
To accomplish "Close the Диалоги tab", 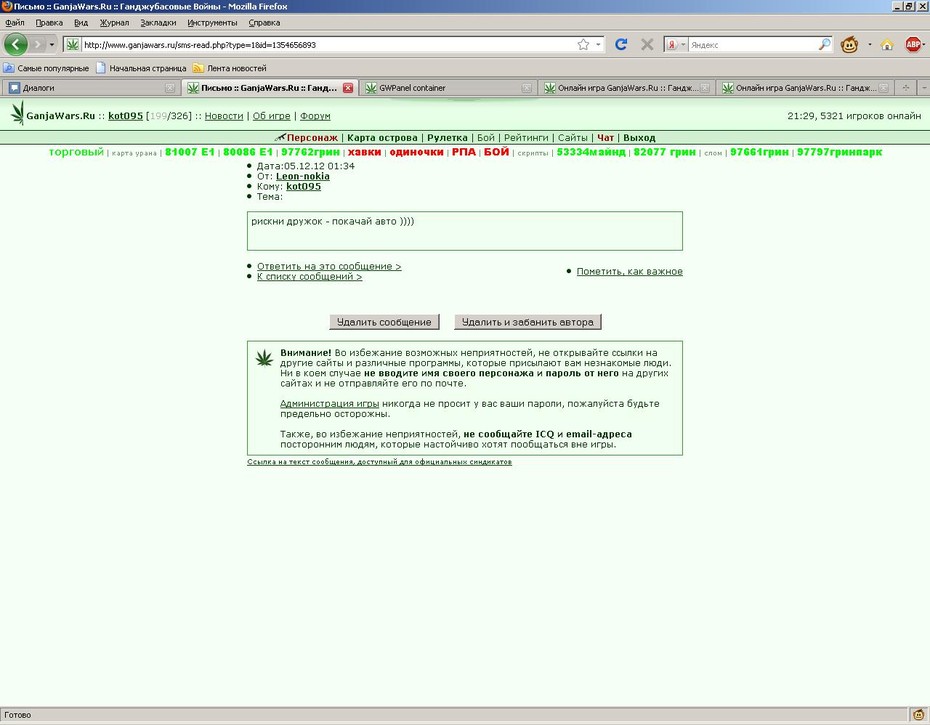I will pos(170,88).
